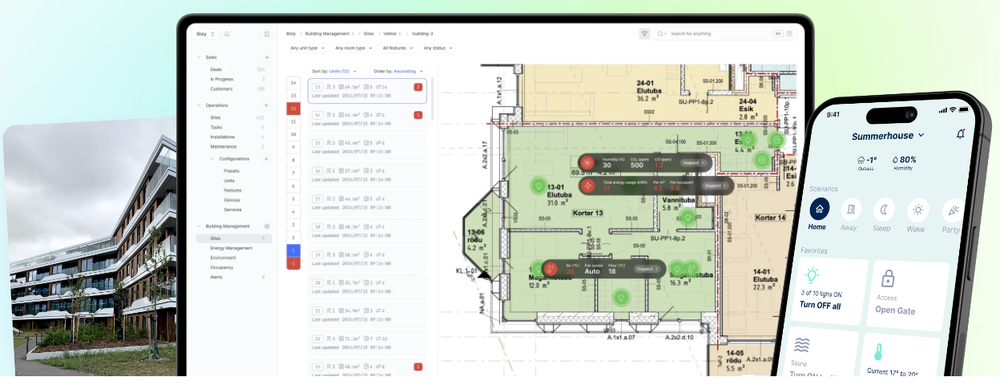Open Energy Management page
The height and width of the screenshot is (387, 1000).
point(231,248)
